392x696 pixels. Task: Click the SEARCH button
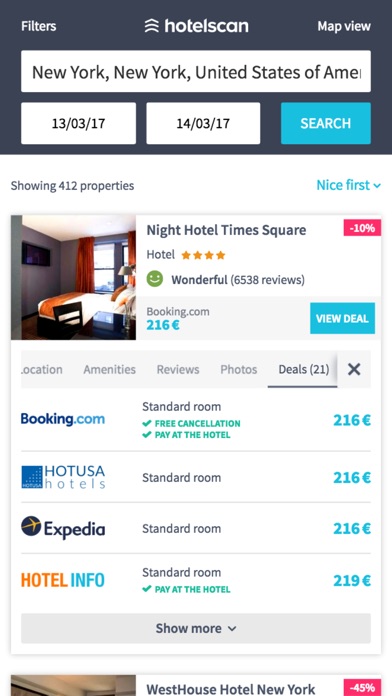point(326,123)
